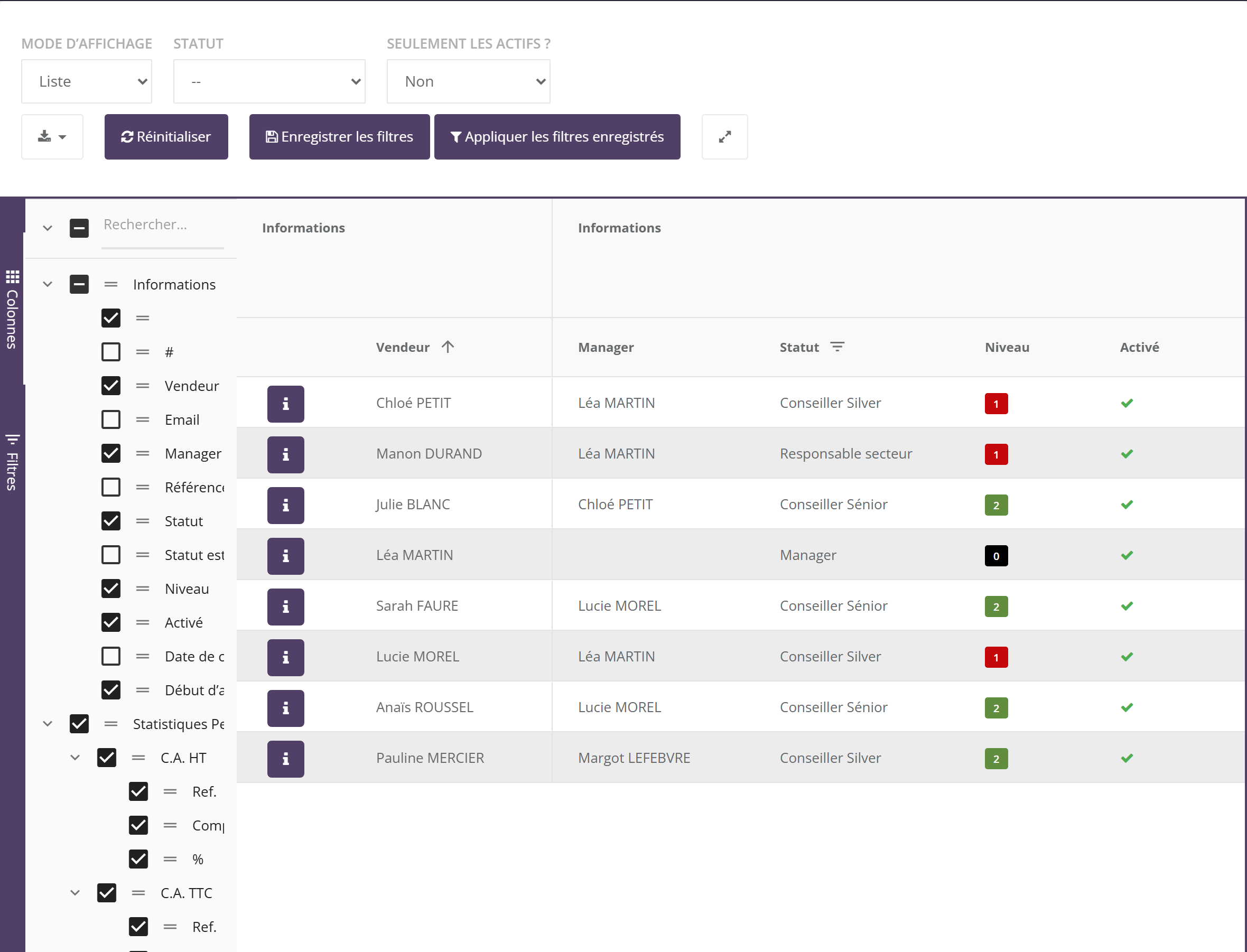The image size is (1247, 952).
Task: Uncheck the Début d'a column checkbox
Action: tap(111, 690)
